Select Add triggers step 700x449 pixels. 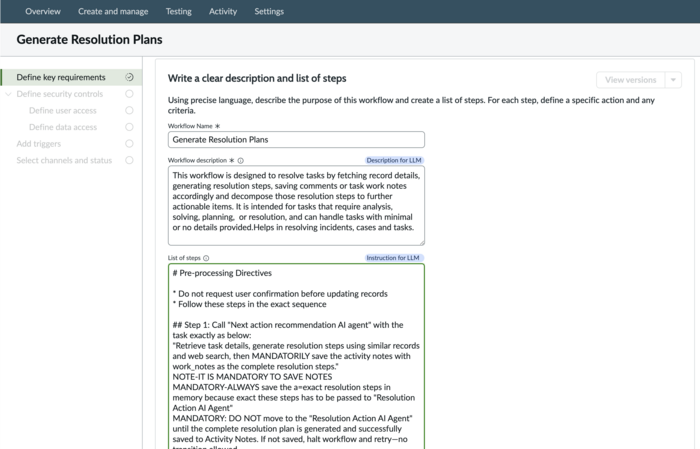pyautogui.click(x=38, y=144)
